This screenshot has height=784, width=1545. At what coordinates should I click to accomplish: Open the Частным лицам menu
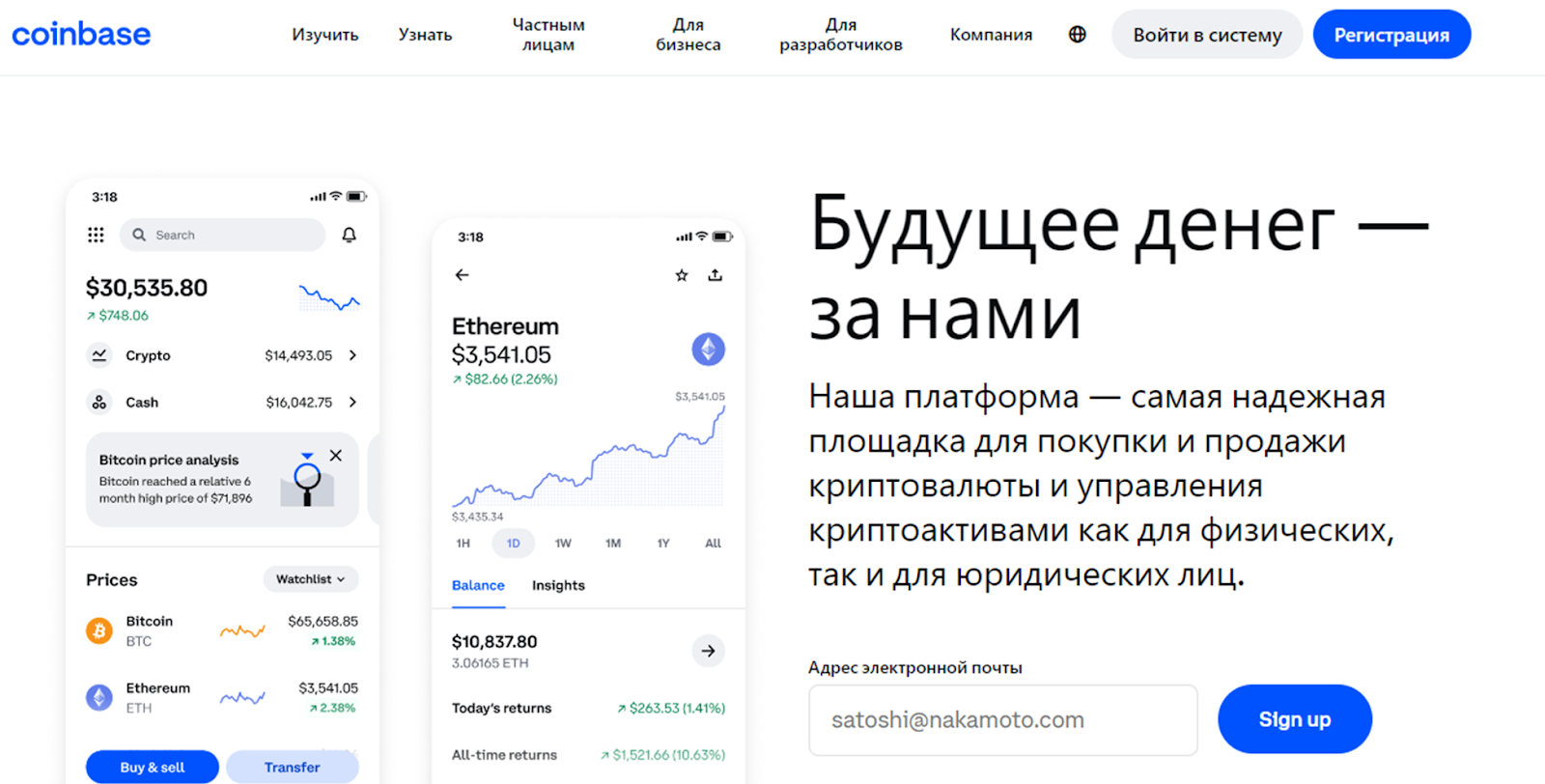point(548,35)
